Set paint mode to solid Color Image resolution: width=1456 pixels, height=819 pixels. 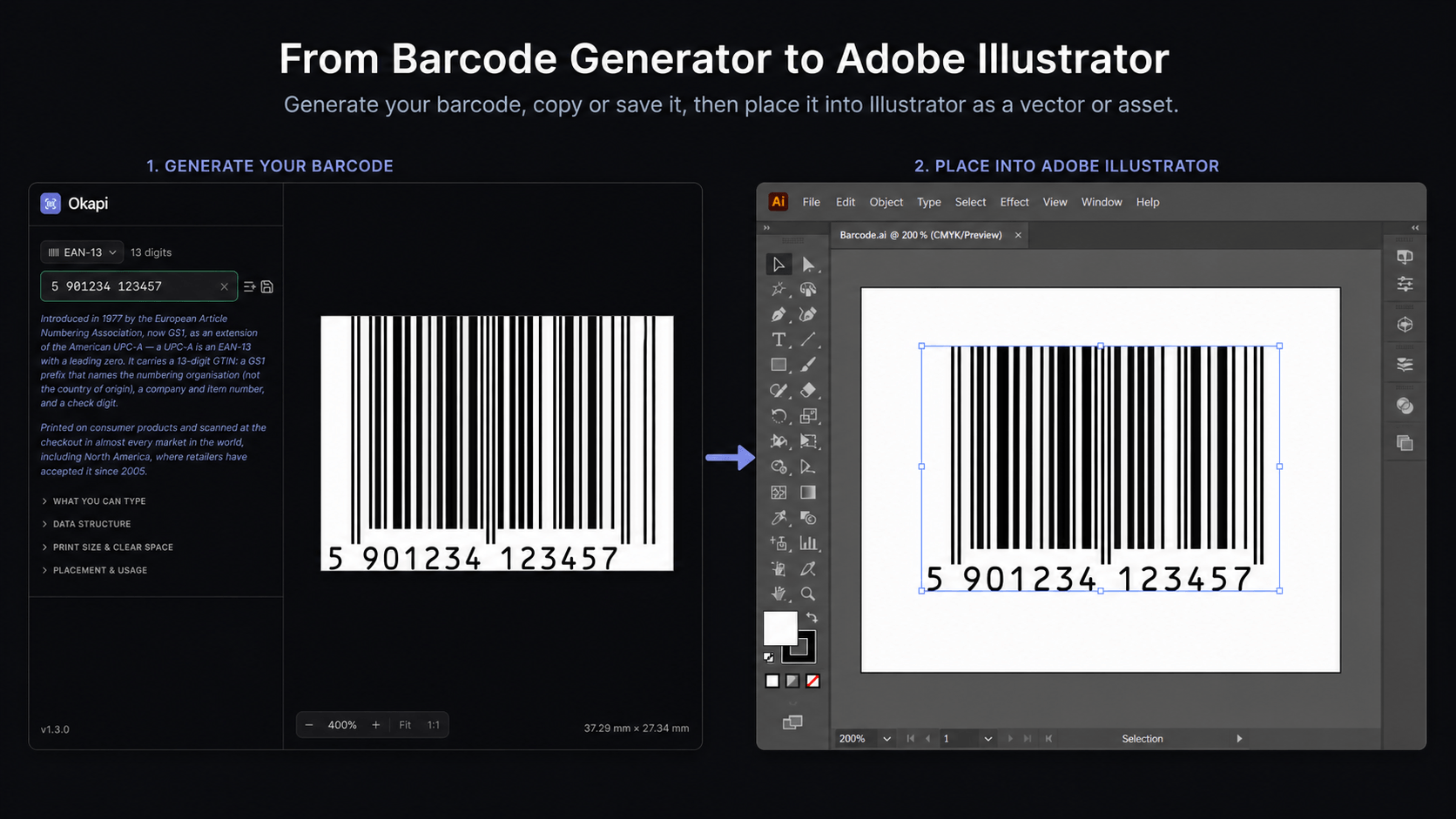coord(772,681)
